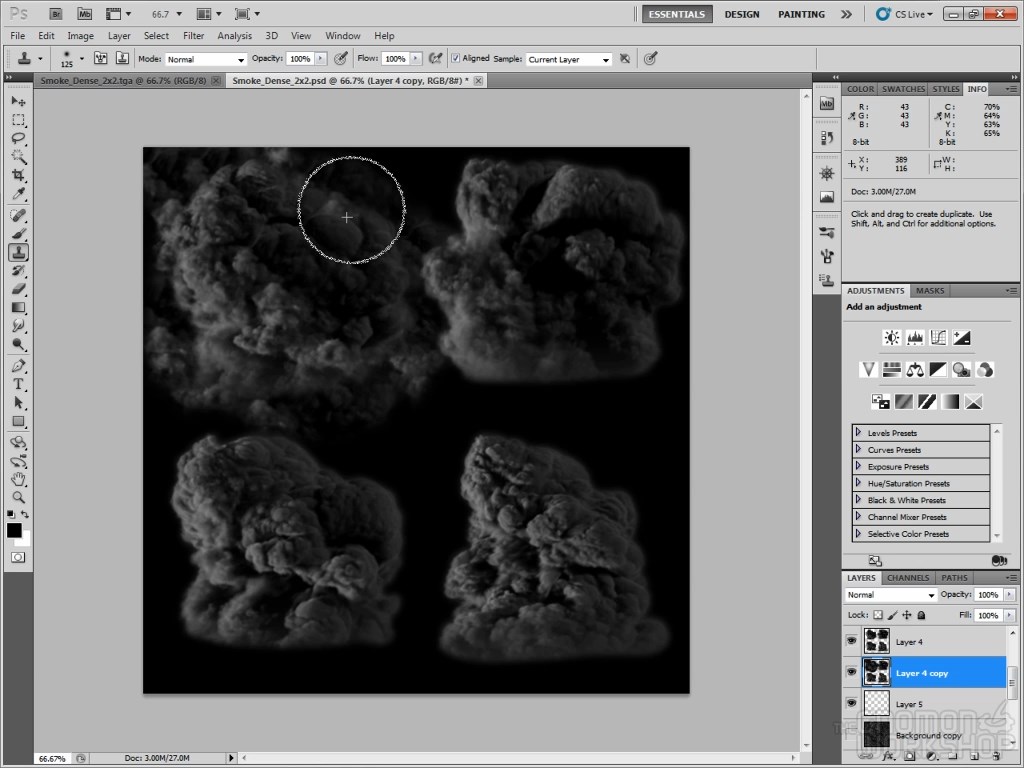
Task: Pick the Lasso tool
Action: tap(18, 138)
